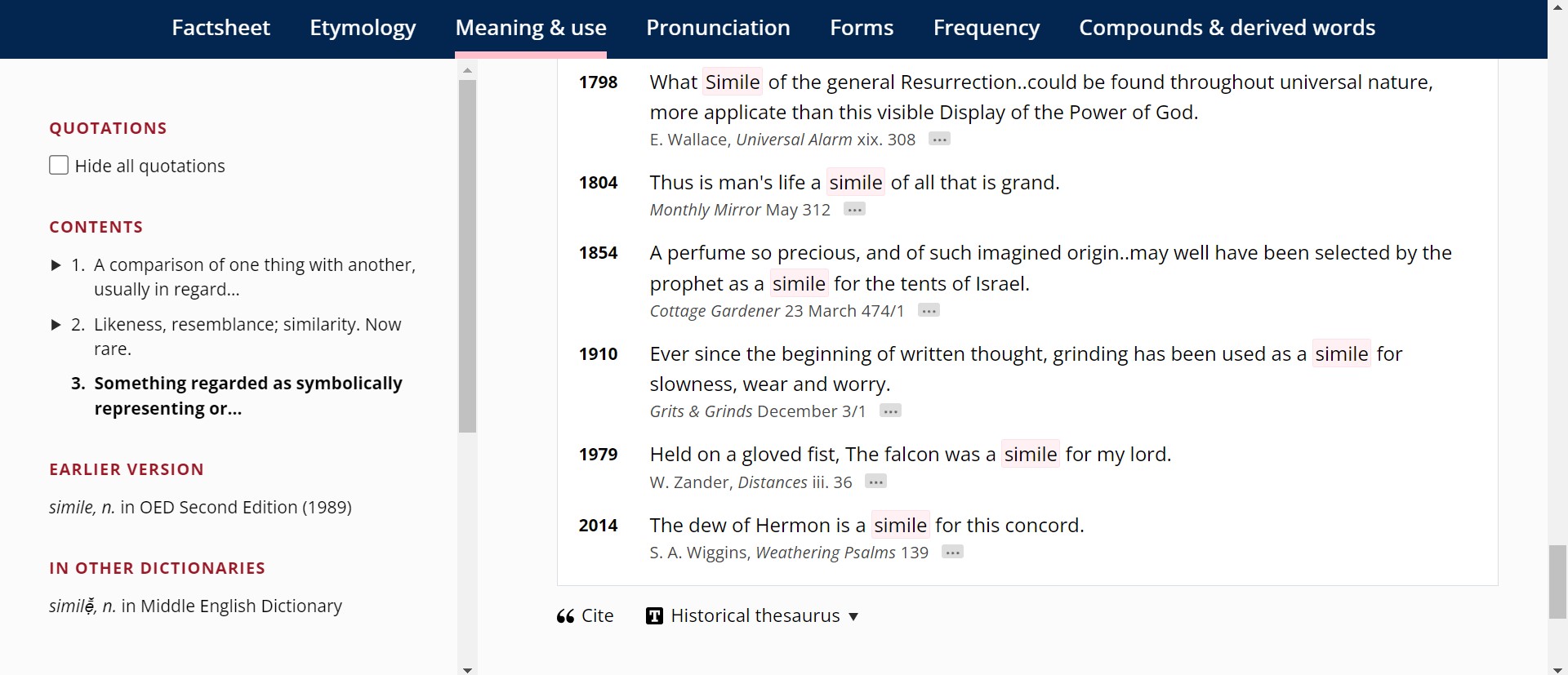Click the Historical thesaurus T icon

[654, 616]
